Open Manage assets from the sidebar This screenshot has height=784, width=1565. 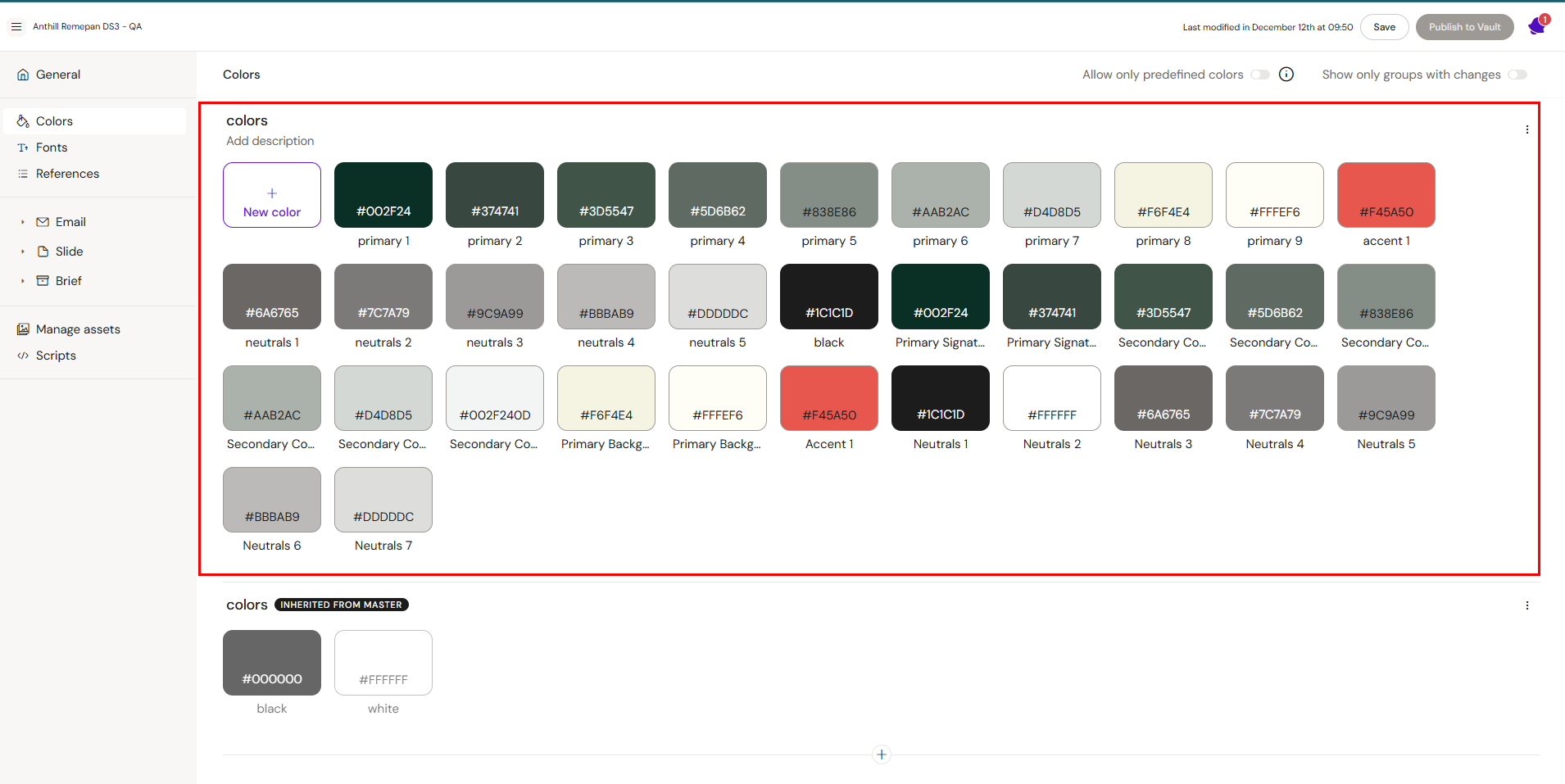[x=78, y=329]
